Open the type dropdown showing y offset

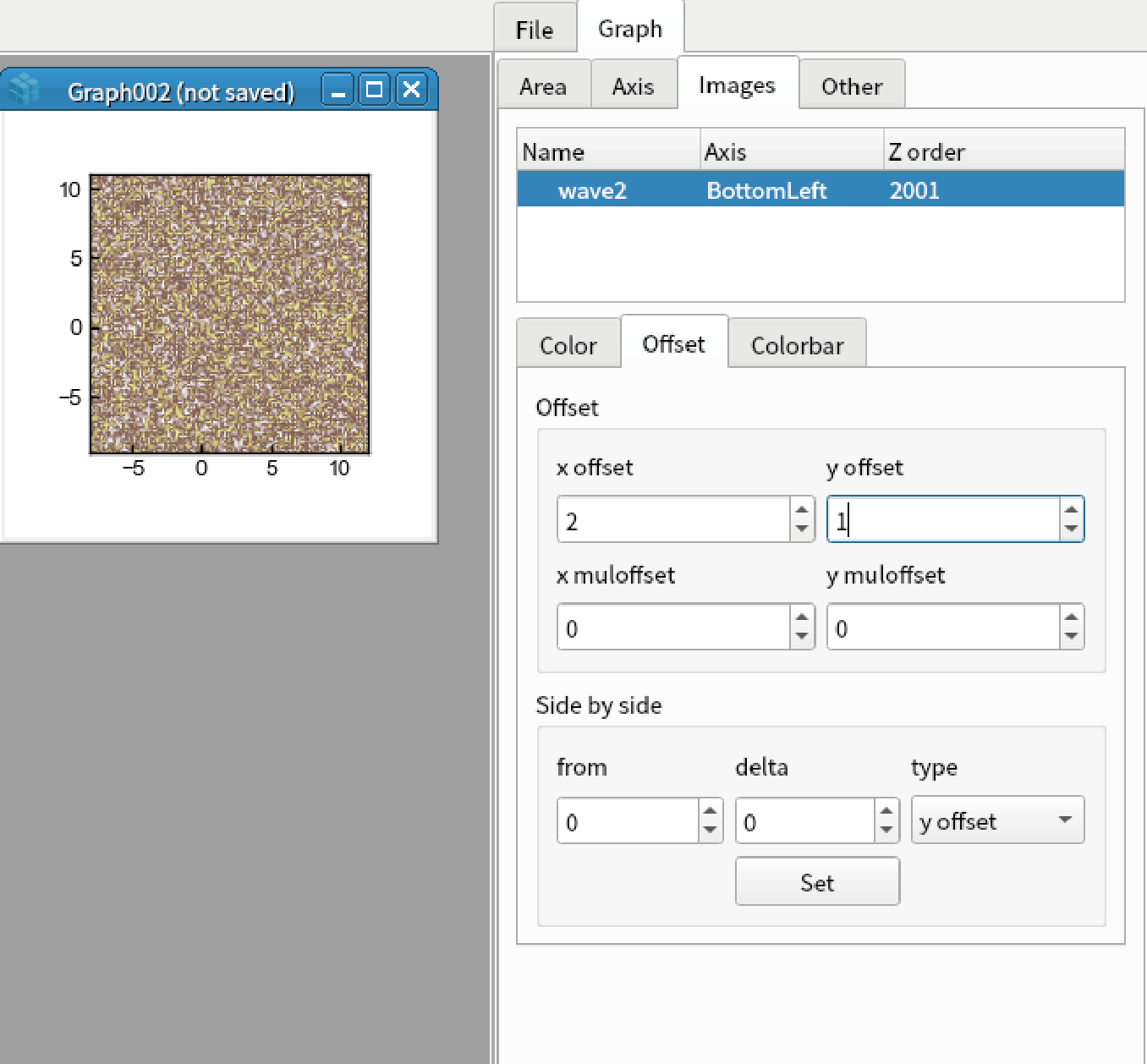coord(997,820)
